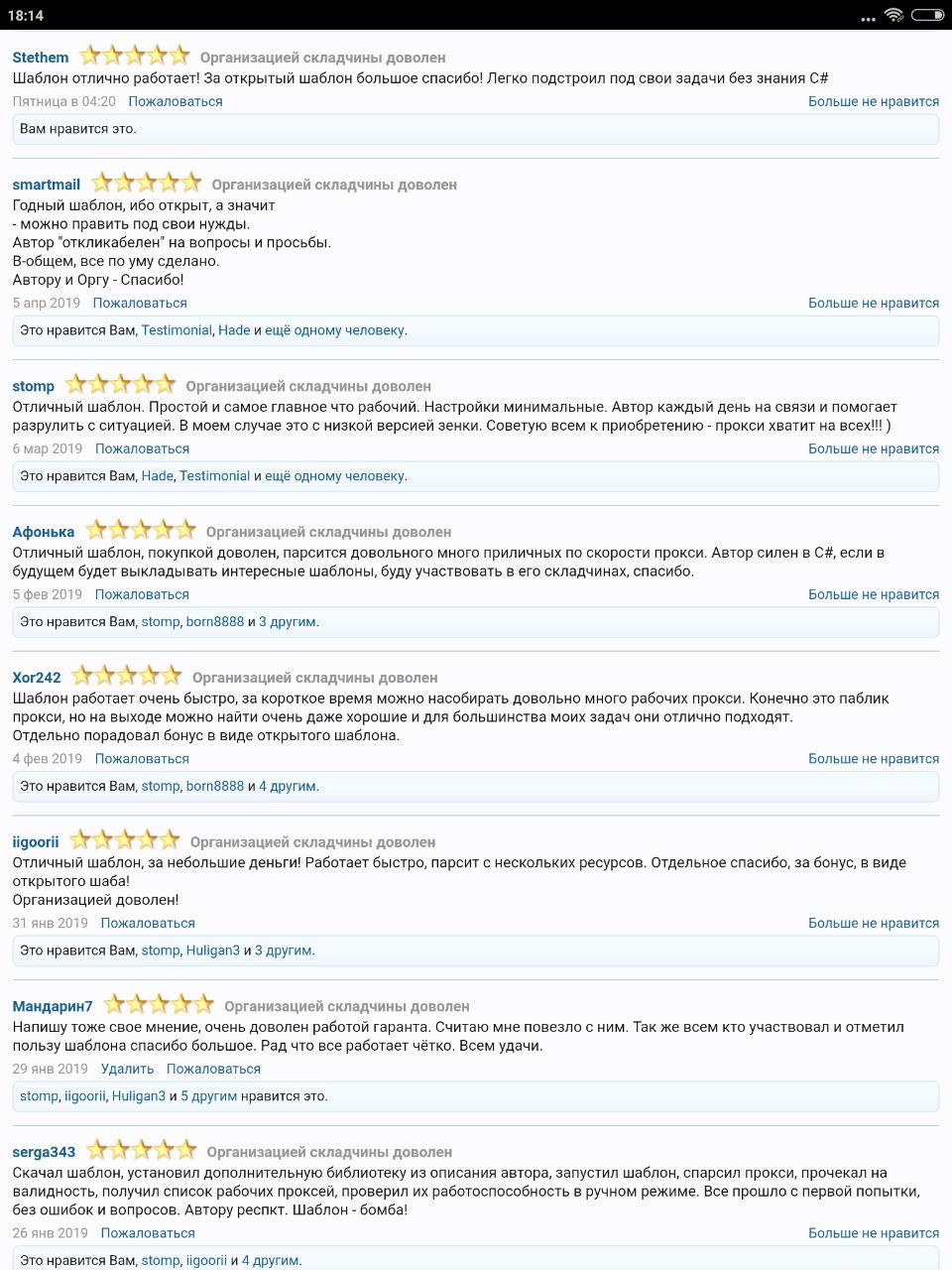Click the star rating beside Xor242's review
Image resolution: width=952 pixels, height=1270 pixels.
point(127,676)
